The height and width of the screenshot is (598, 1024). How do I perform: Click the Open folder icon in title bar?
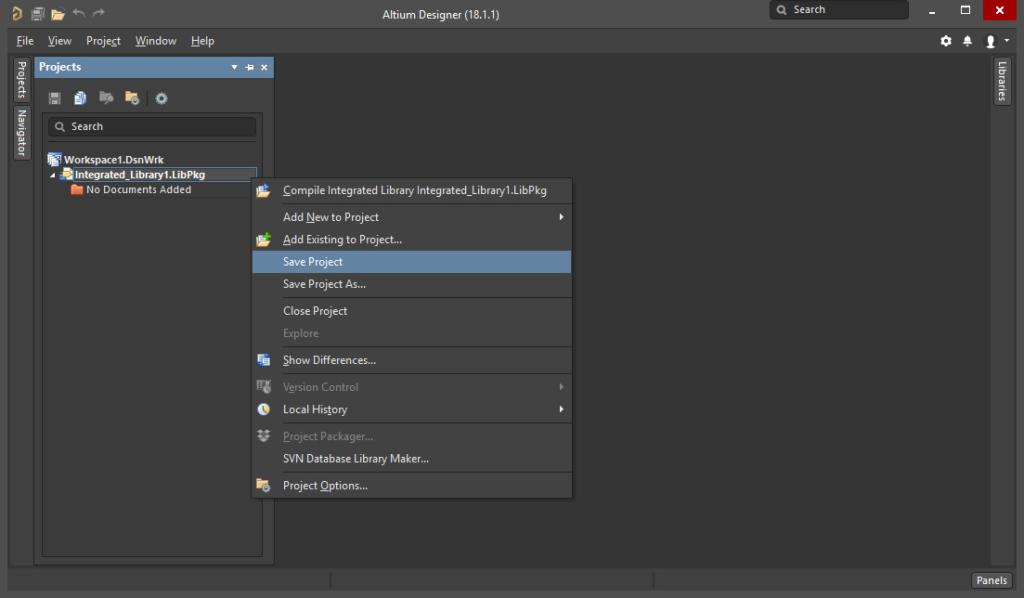(x=58, y=14)
